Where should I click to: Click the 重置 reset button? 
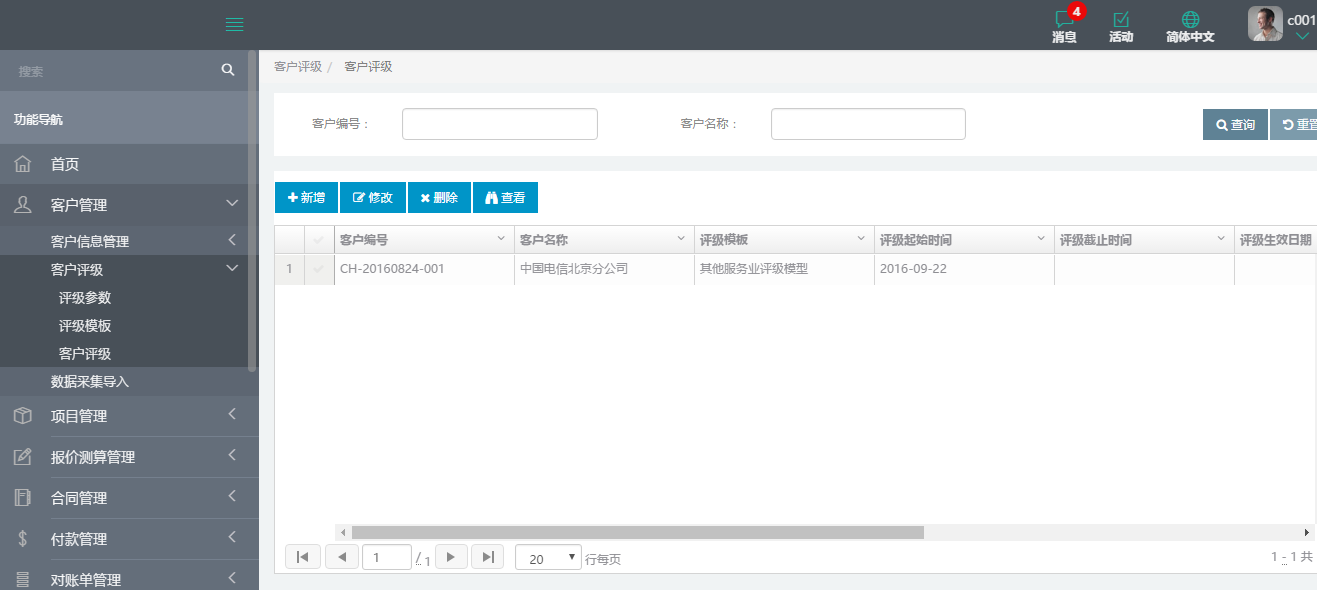tap(1294, 125)
